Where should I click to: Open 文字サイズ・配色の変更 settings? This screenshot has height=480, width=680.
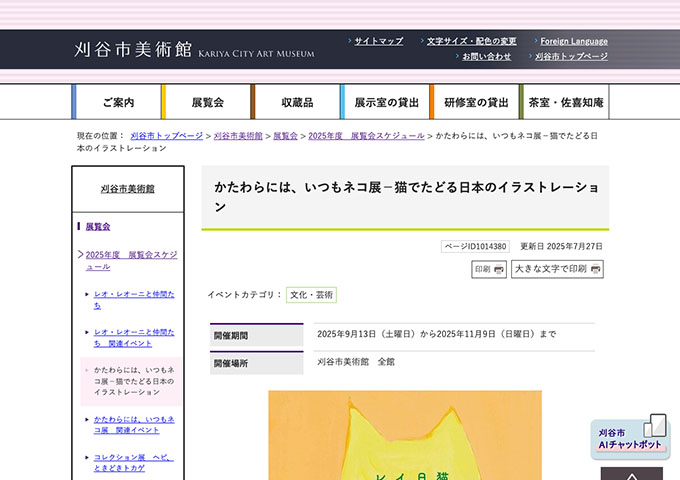[471, 41]
